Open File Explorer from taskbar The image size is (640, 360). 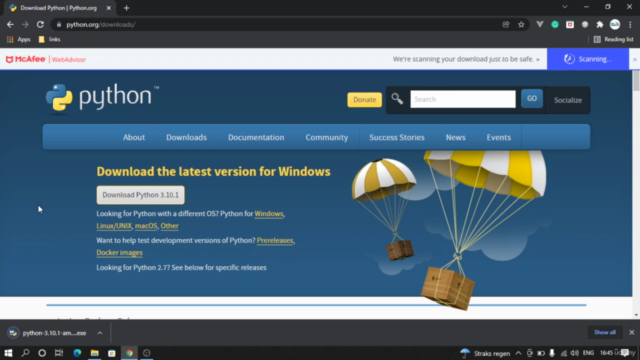[95, 353]
